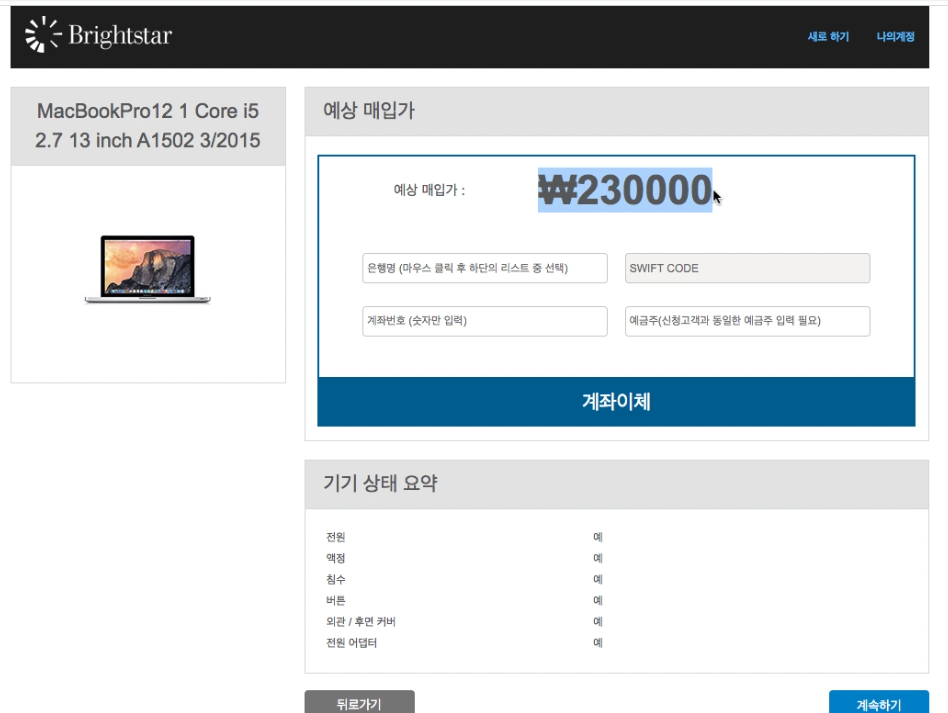Click the ₩230000 price value
Screen dimensions: 948x713
[x=625, y=190]
